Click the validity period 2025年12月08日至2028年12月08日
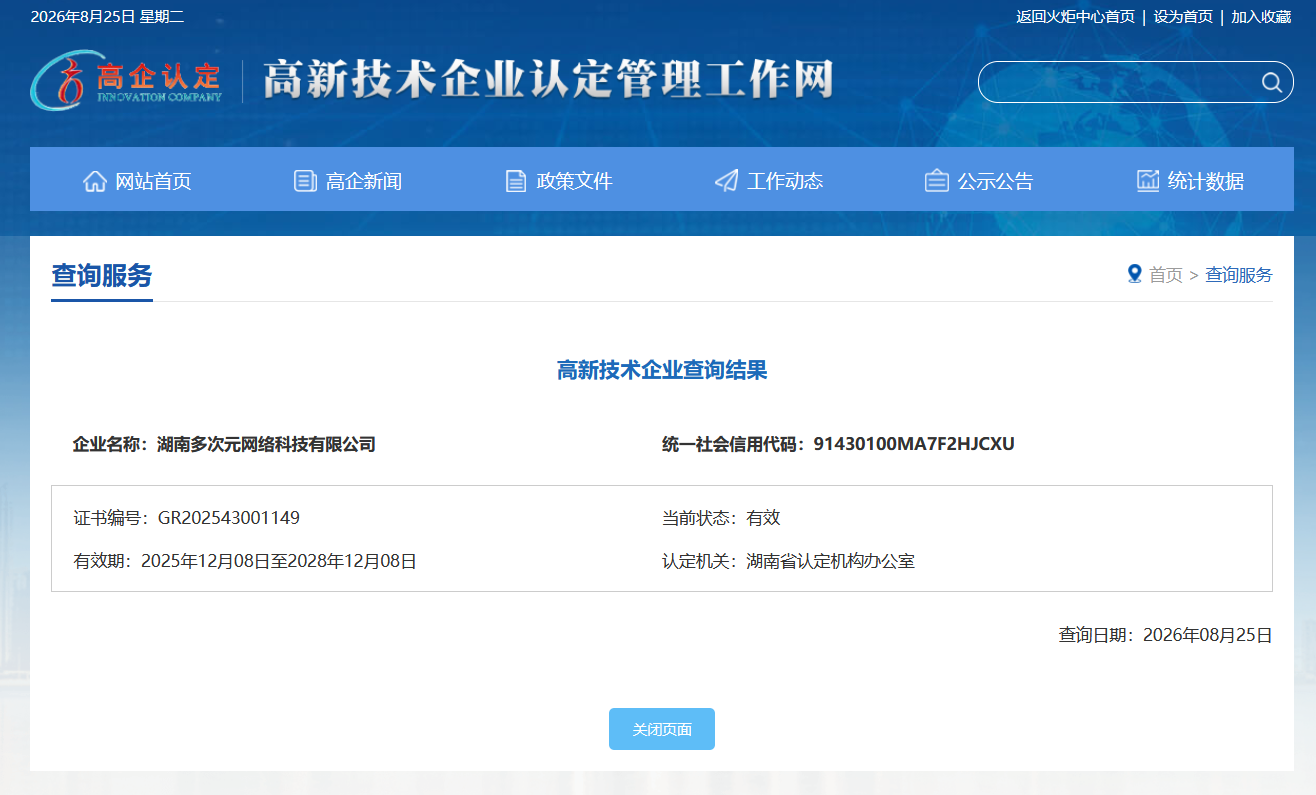This screenshot has height=795, width=1316. pyautogui.click(x=279, y=561)
